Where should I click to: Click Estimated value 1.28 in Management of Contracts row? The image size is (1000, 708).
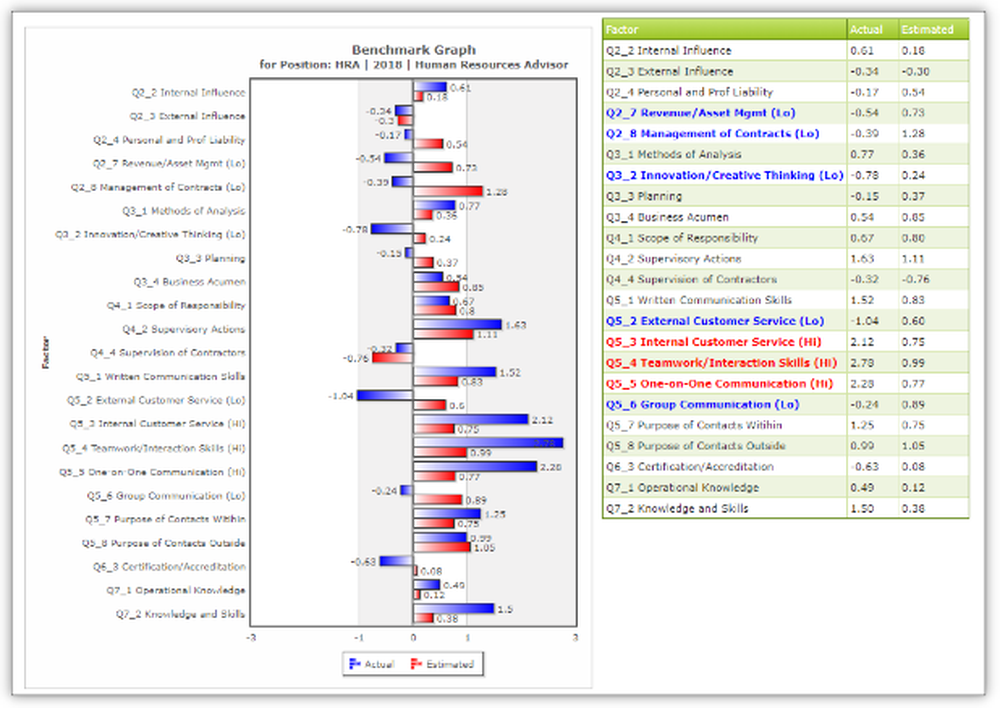[x=913, y=134]
